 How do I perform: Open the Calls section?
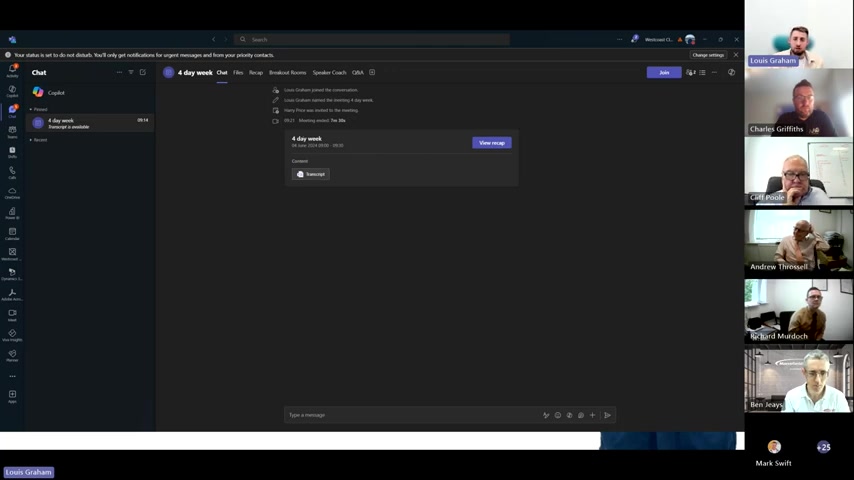click(x=12, y=173)
